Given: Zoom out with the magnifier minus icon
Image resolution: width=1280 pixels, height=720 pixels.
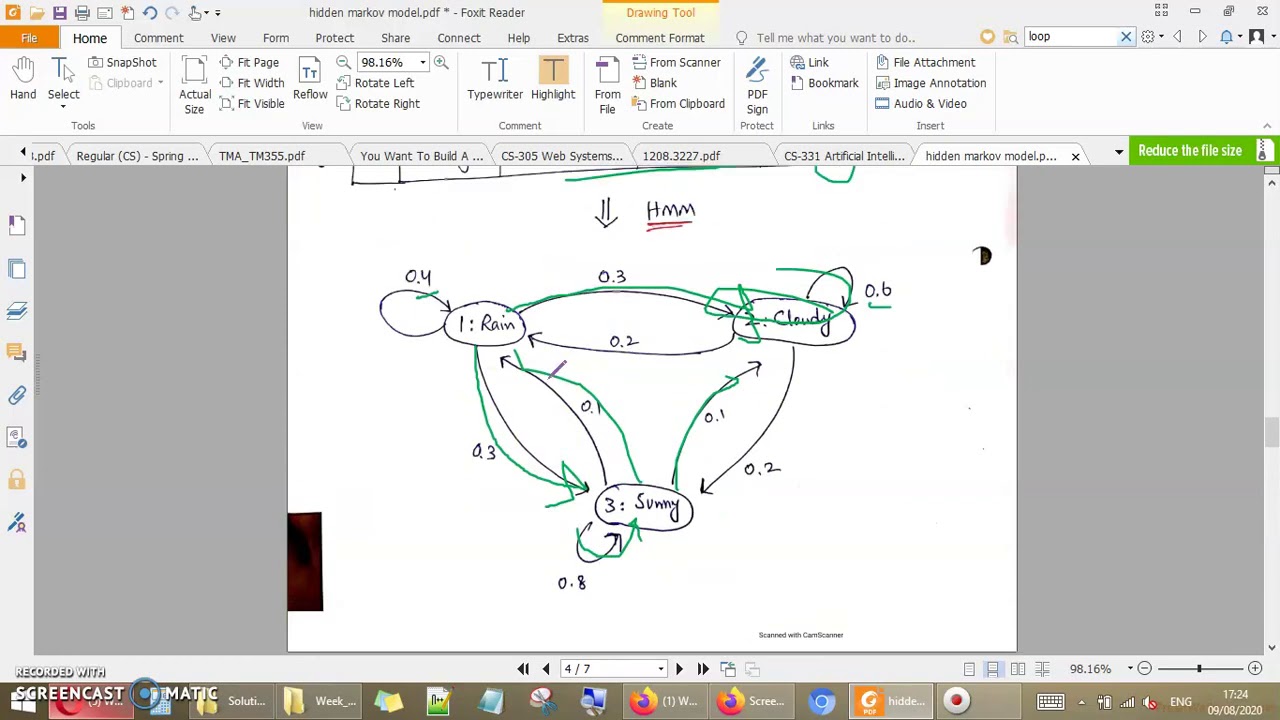Looking at the screenshot, I should [343, 62].
